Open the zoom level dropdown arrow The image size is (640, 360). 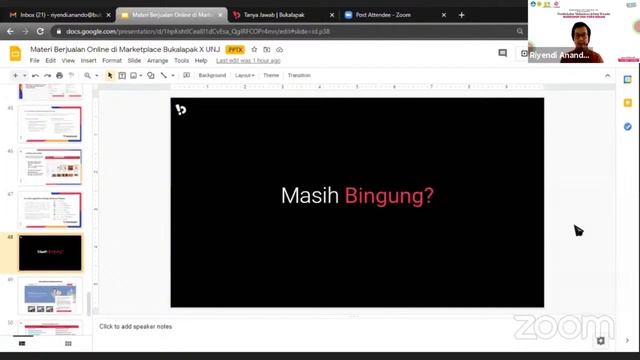[x=97, y=76]
